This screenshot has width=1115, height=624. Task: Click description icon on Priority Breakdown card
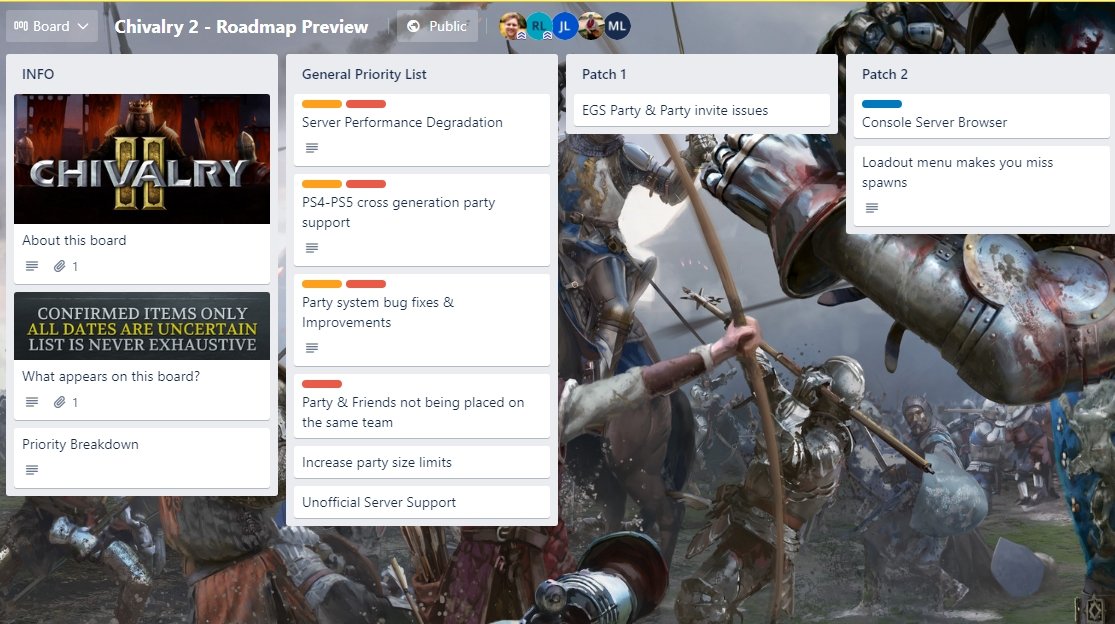tap(32, 470)
